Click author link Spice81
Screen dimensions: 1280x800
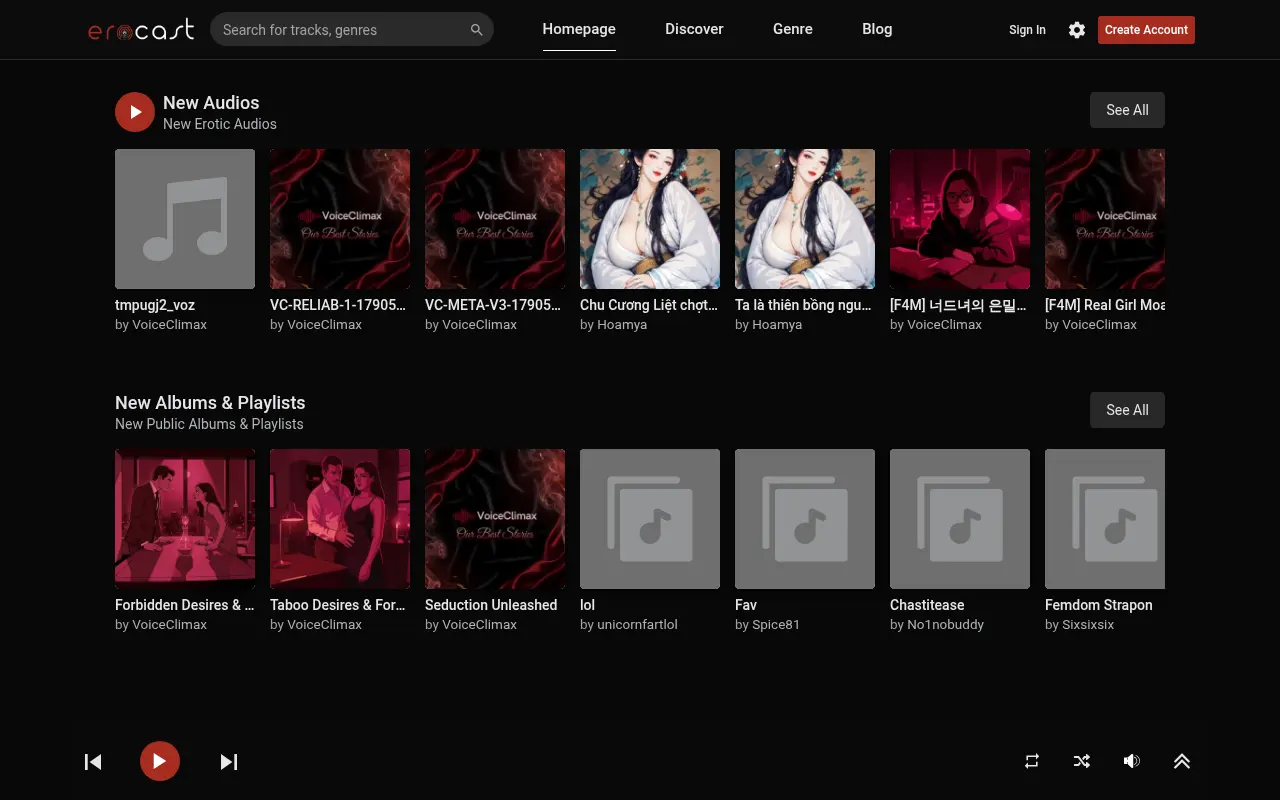tap(775, 625)
